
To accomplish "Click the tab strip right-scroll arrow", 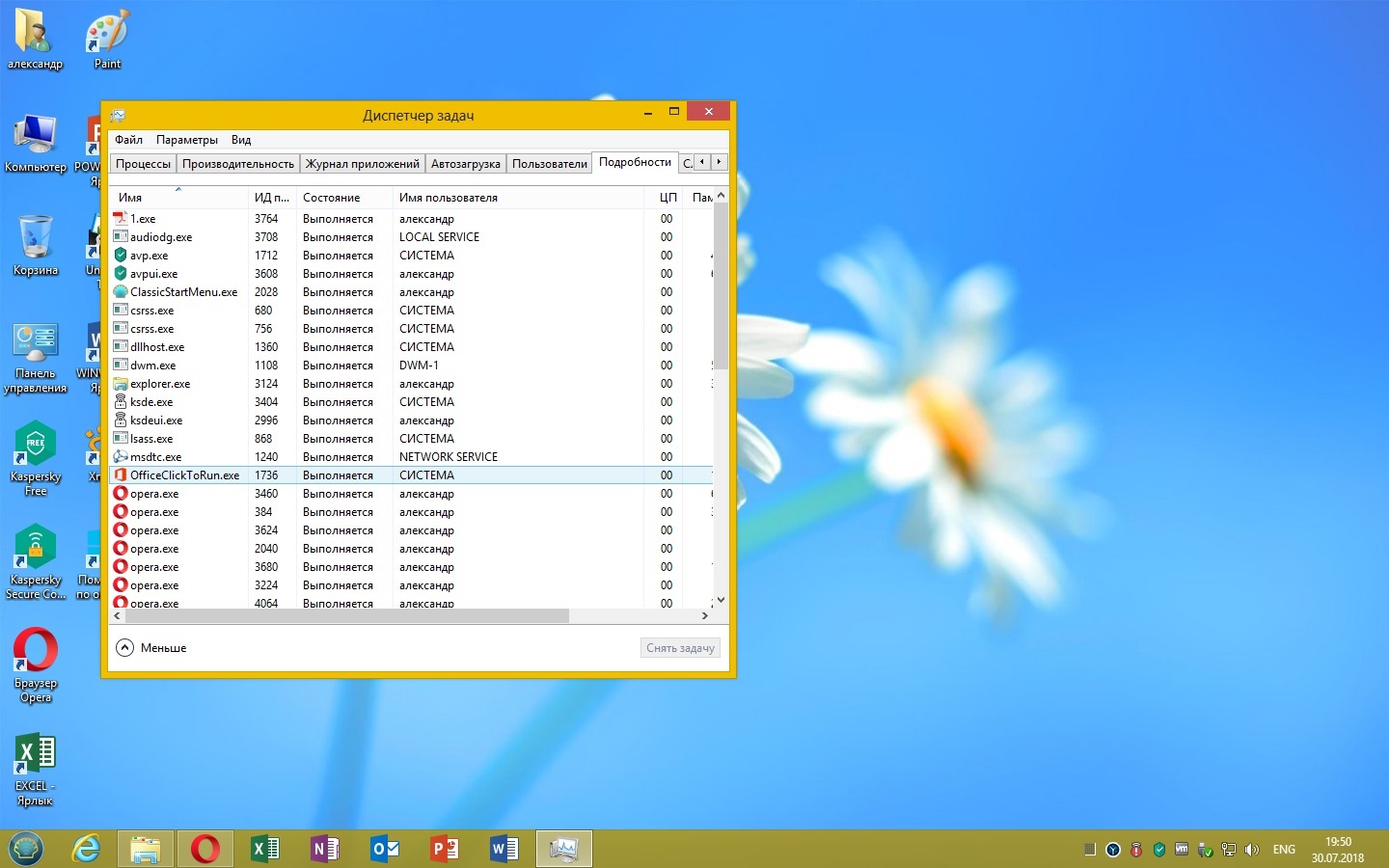I will (719, 162).
